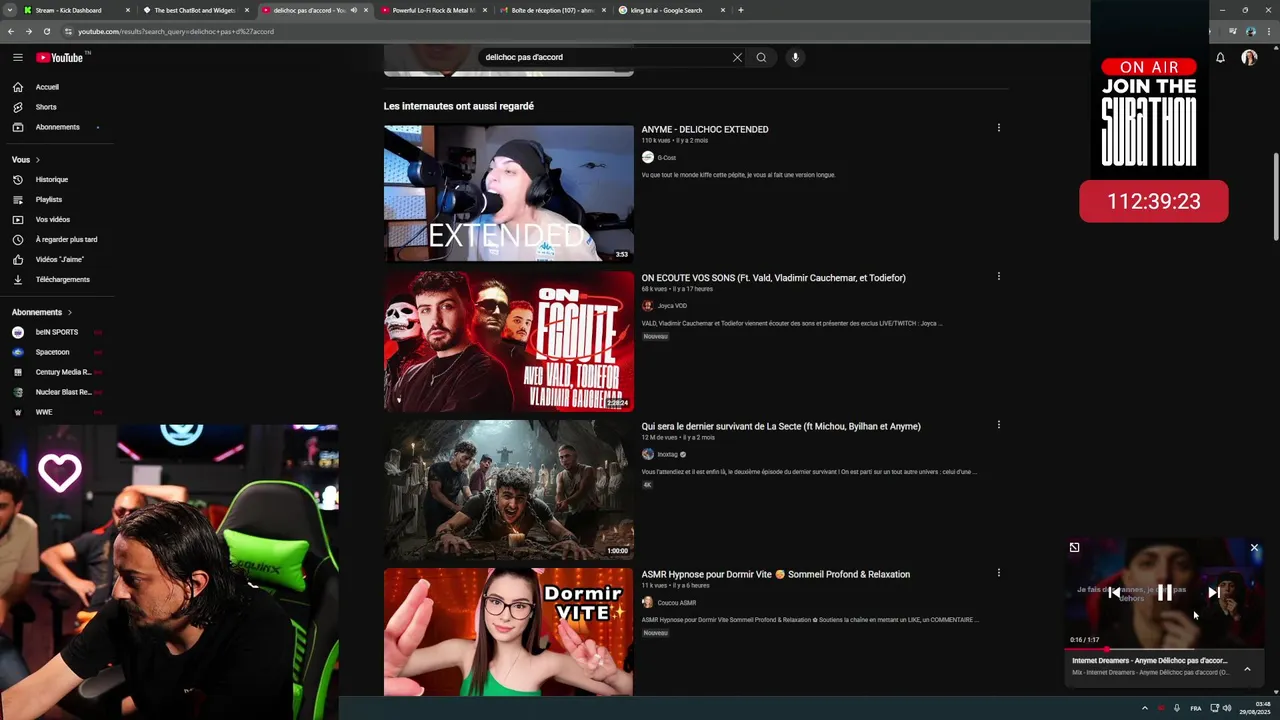1280x720 pixels.
Task: Close the miniplayer
Action: 1254,548
